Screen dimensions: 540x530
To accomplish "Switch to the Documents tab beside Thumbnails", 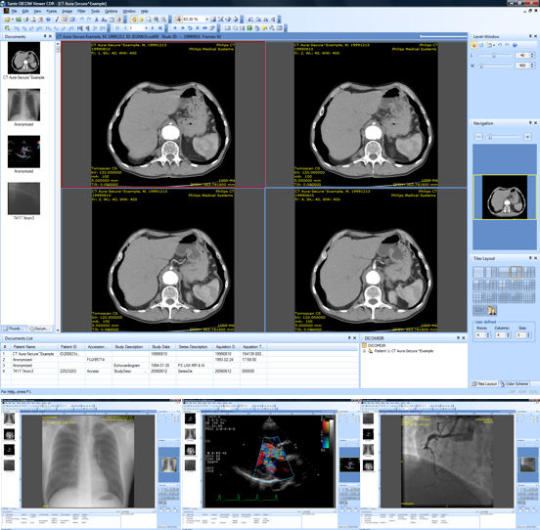I will coord(40,329).
